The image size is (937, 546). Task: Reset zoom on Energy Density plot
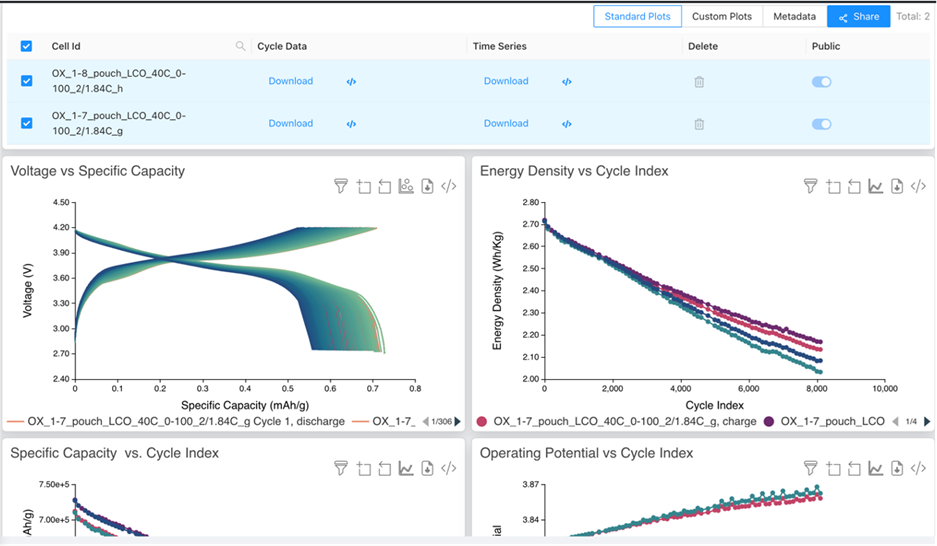(855, 186)
